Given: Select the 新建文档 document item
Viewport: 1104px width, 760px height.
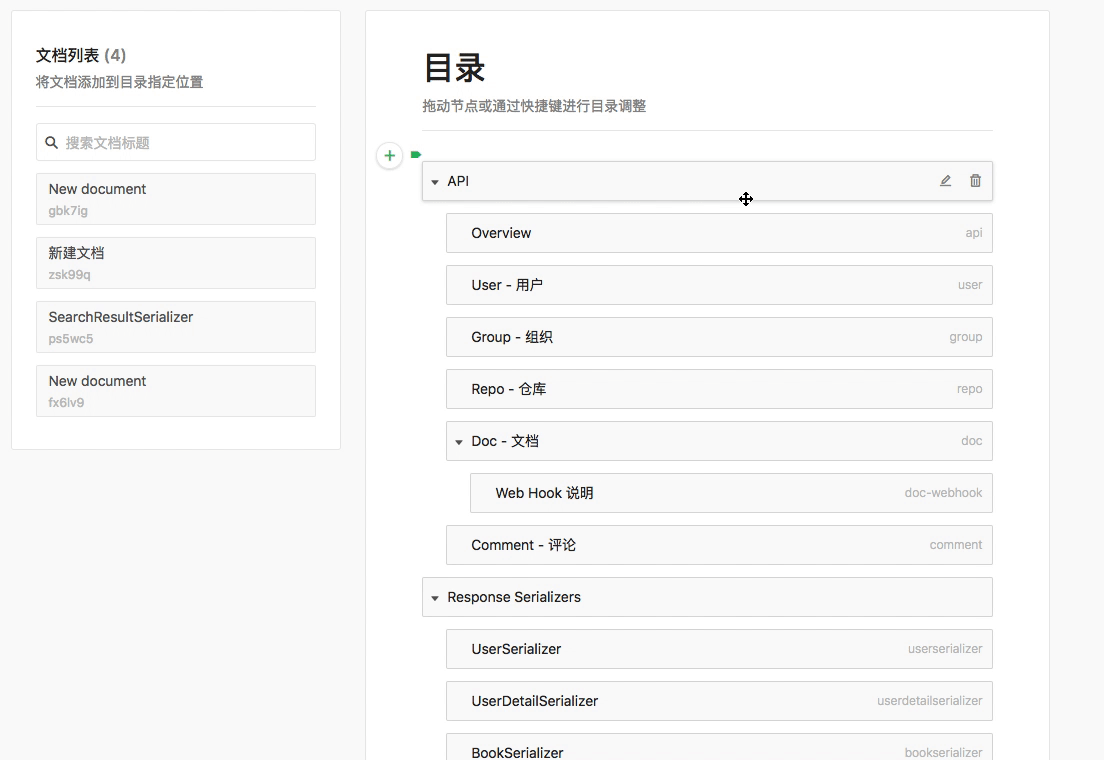Looking at the screenshot, I should coord(176,263).
